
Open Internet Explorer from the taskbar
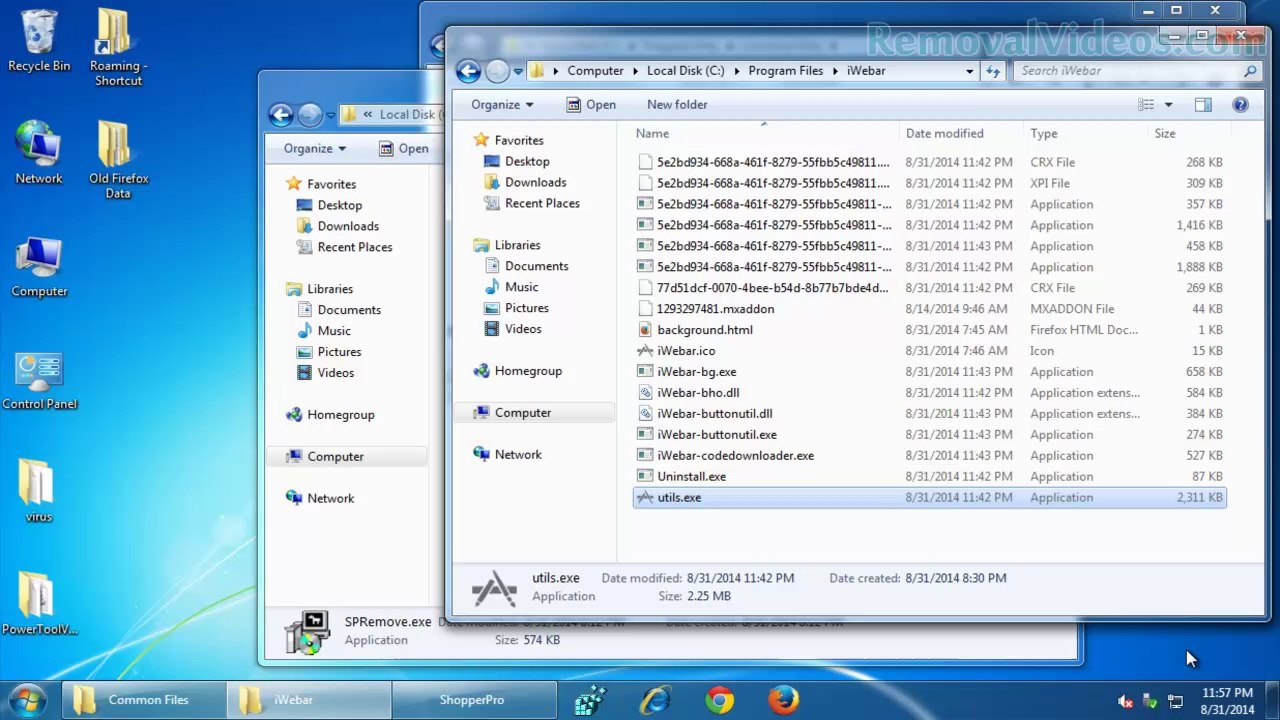tap(655, 700)
